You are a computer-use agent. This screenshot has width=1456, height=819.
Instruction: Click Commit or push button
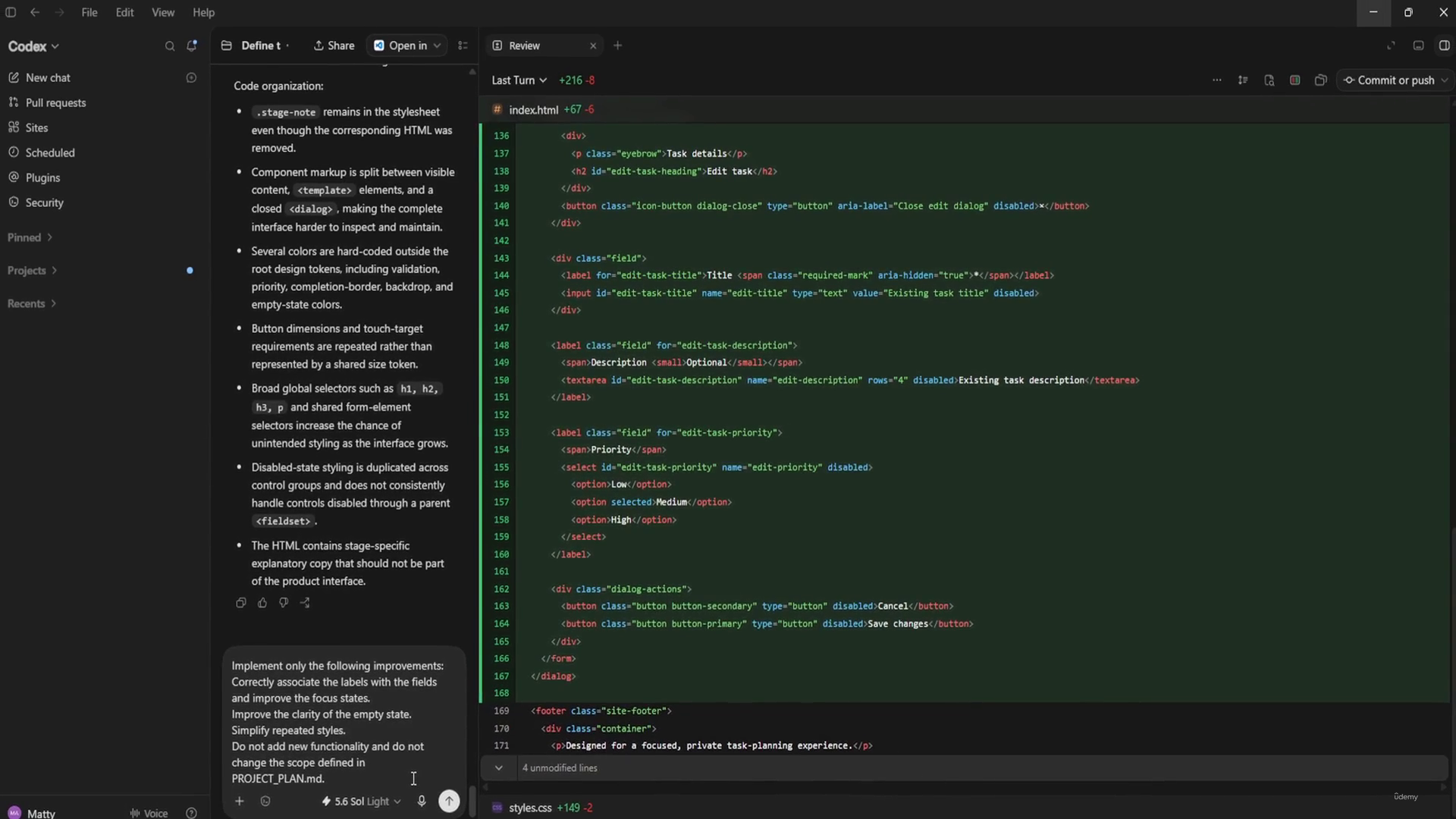pyautogui.click(x=1389, y=80)
